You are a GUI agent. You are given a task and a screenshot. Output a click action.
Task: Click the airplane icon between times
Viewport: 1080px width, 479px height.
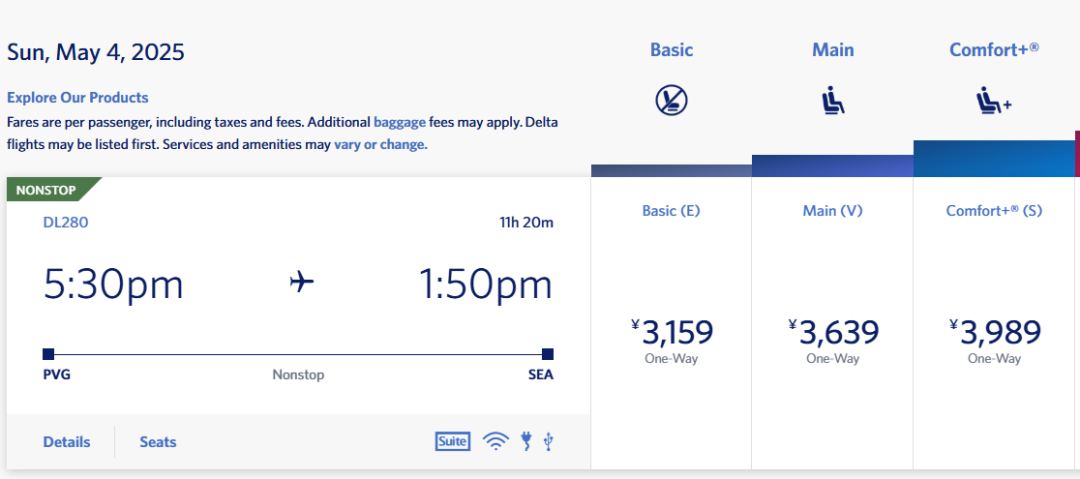[x=302, y=282]
